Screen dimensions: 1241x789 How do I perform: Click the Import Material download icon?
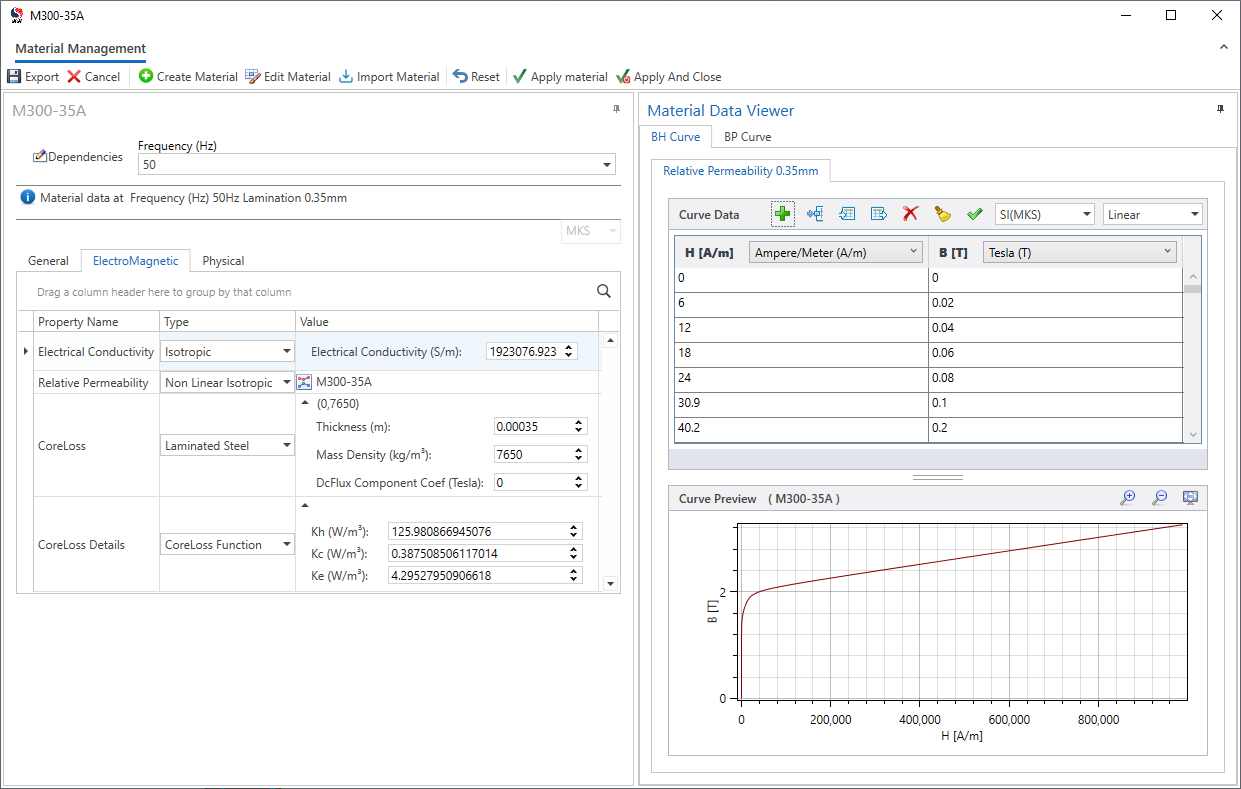[x=346, y=76]
